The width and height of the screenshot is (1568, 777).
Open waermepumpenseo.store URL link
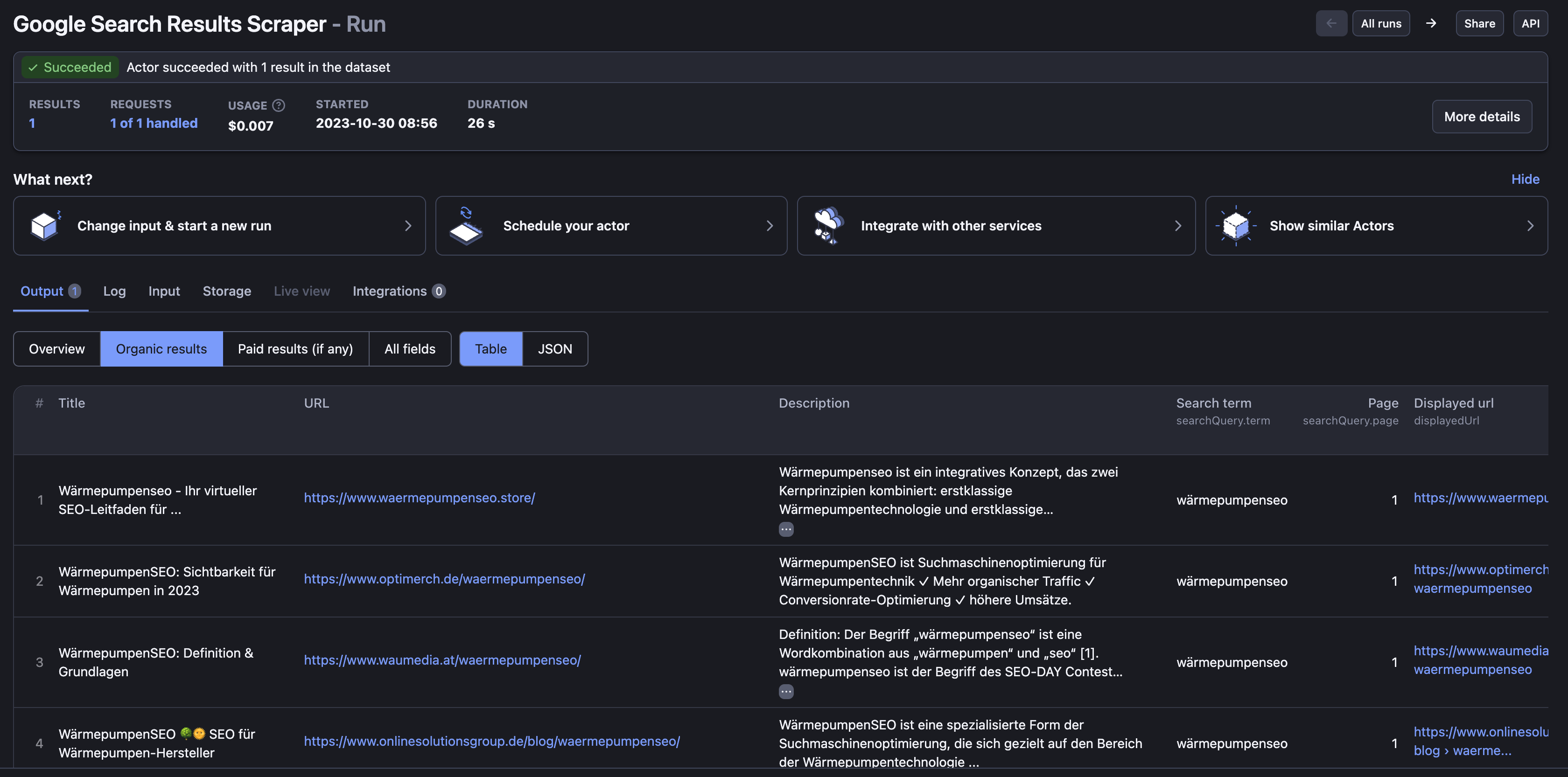[420, 498]
